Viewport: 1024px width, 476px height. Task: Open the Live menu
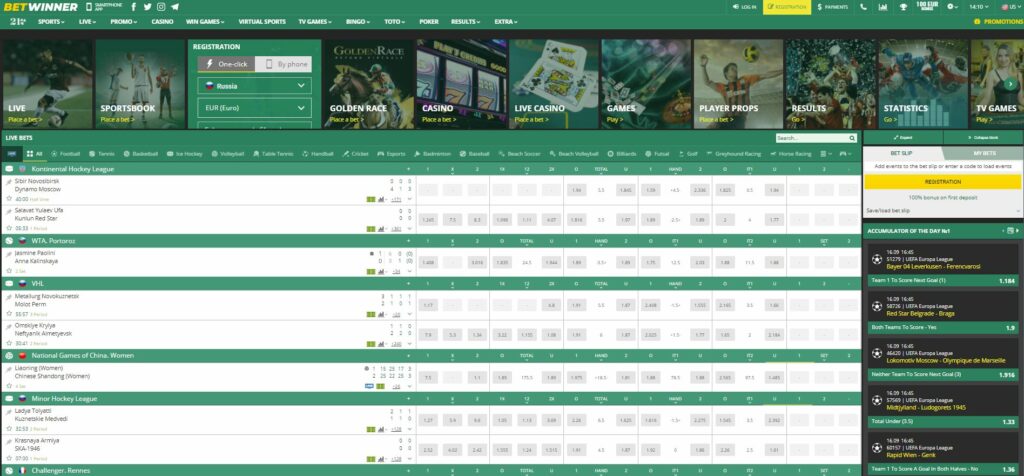tap(87, 22)
